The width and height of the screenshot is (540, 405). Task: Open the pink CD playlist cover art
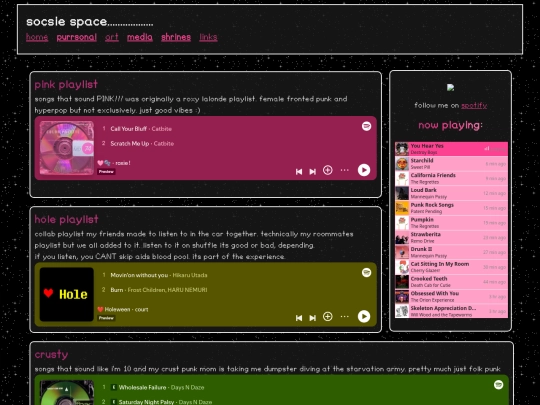pos(66,148)
